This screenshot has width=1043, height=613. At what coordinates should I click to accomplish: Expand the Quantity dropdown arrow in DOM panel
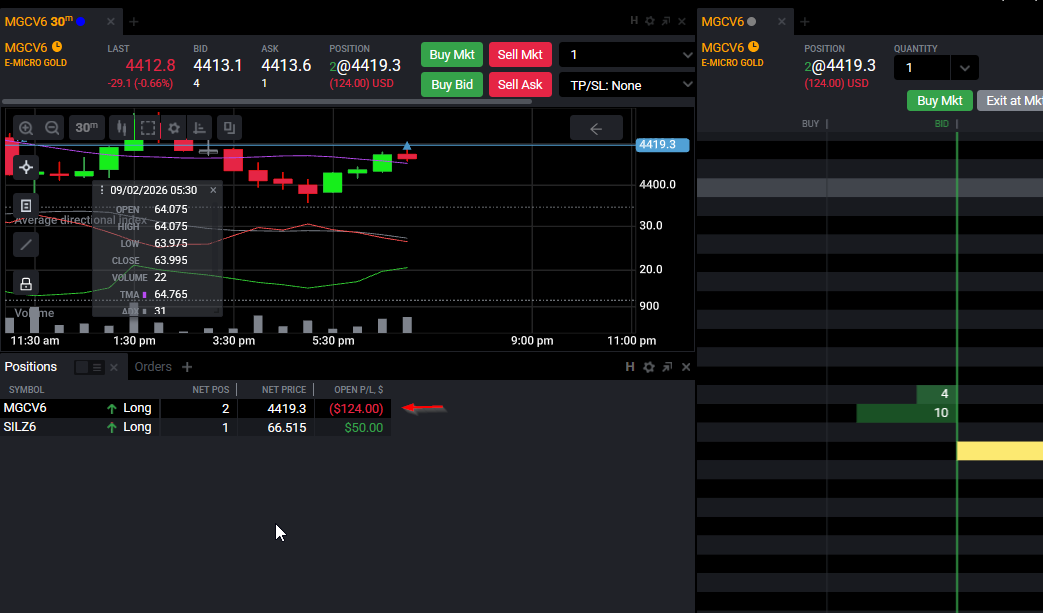(x=964, y=68)
